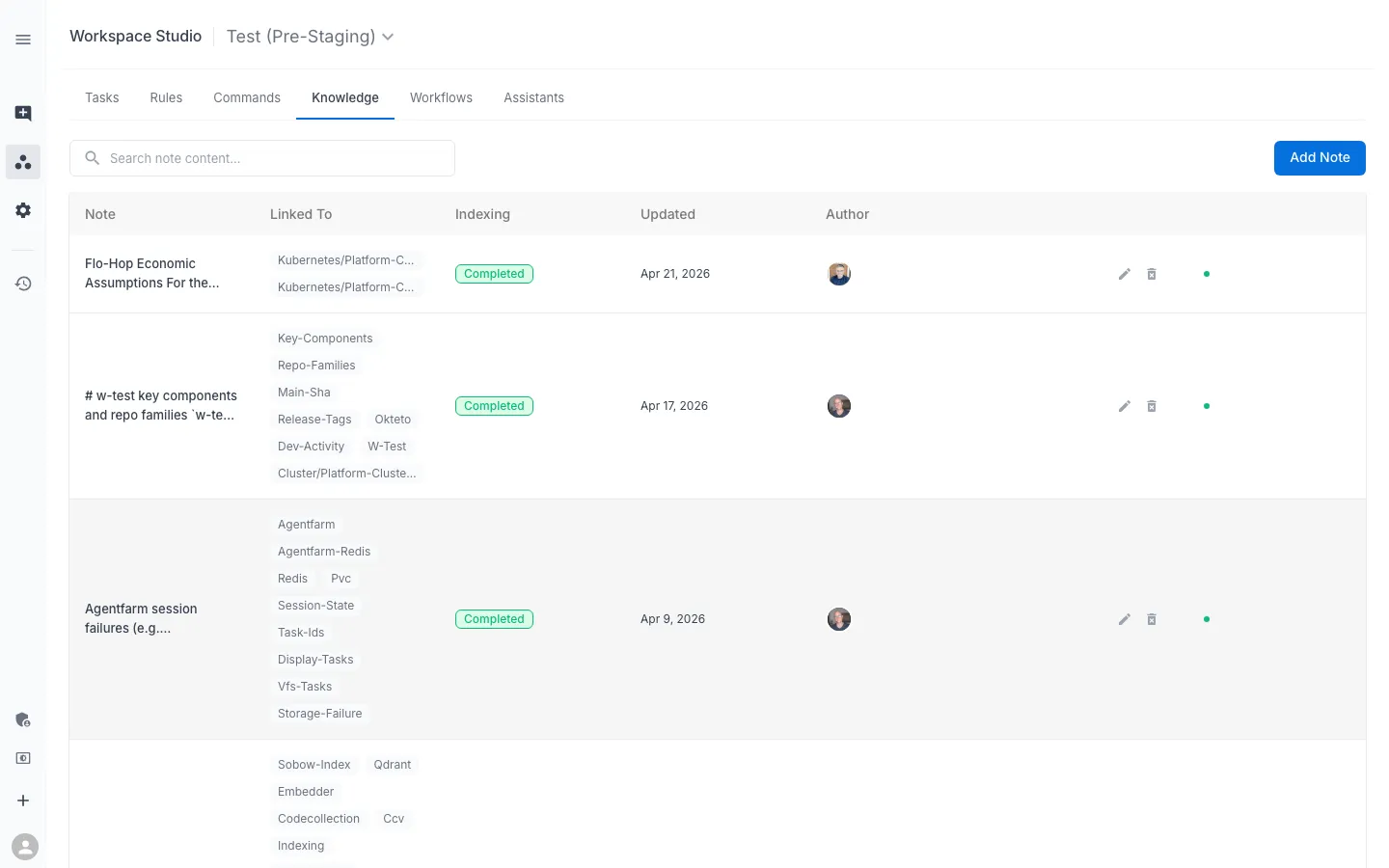Viewport: 1389px width, 868px height.
Task: Click status dot for w-test note
Action: [1207, 406]
